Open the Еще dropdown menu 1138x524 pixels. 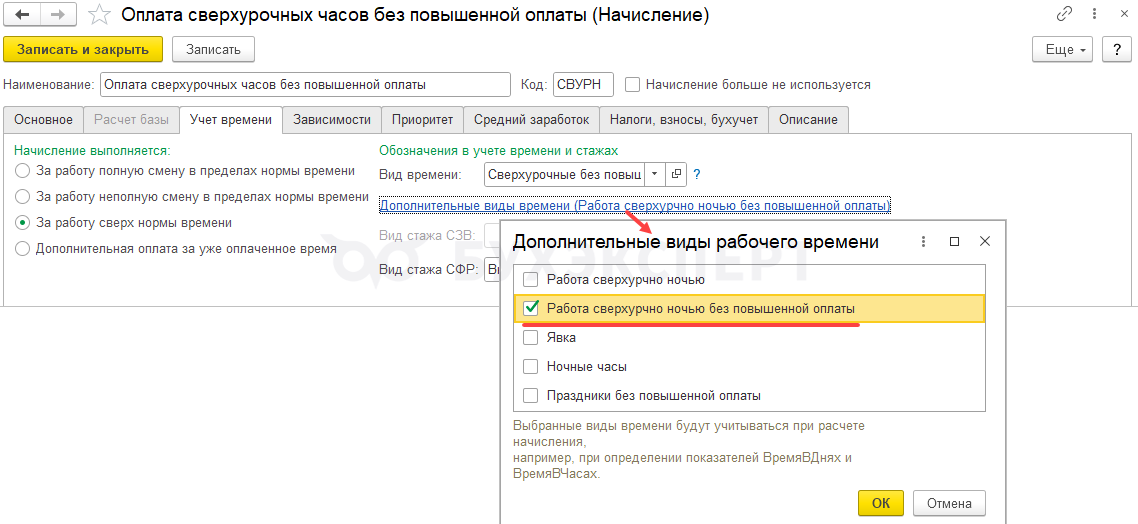1063,49
